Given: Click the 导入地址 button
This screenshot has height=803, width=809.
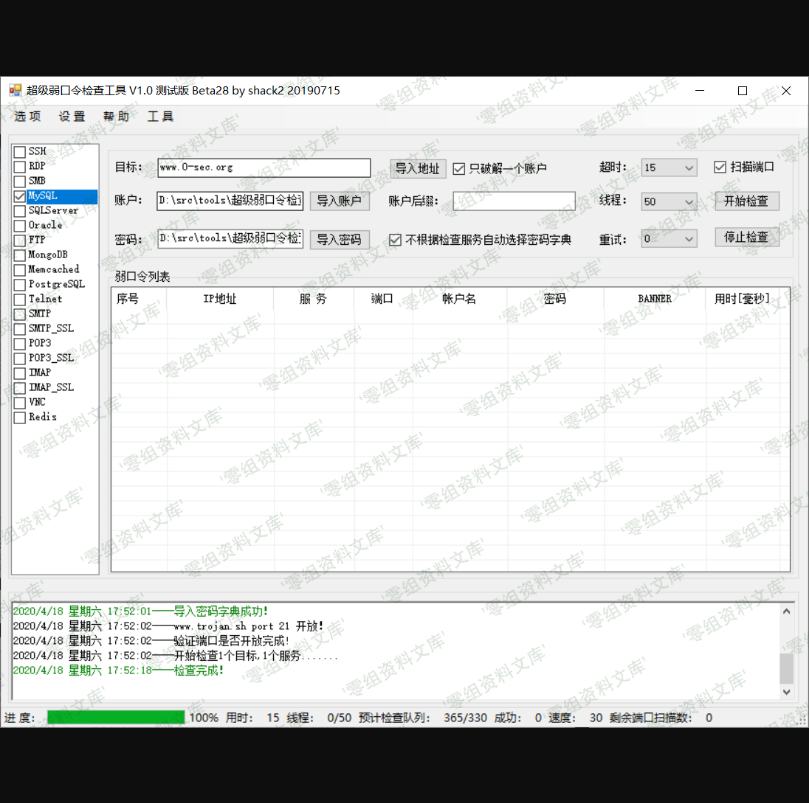Looking at the screenshot, I should [x=417, y=169].
